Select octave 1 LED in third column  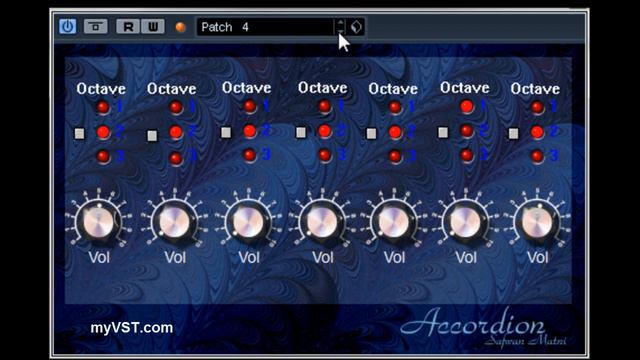click(x=250, y=107)
